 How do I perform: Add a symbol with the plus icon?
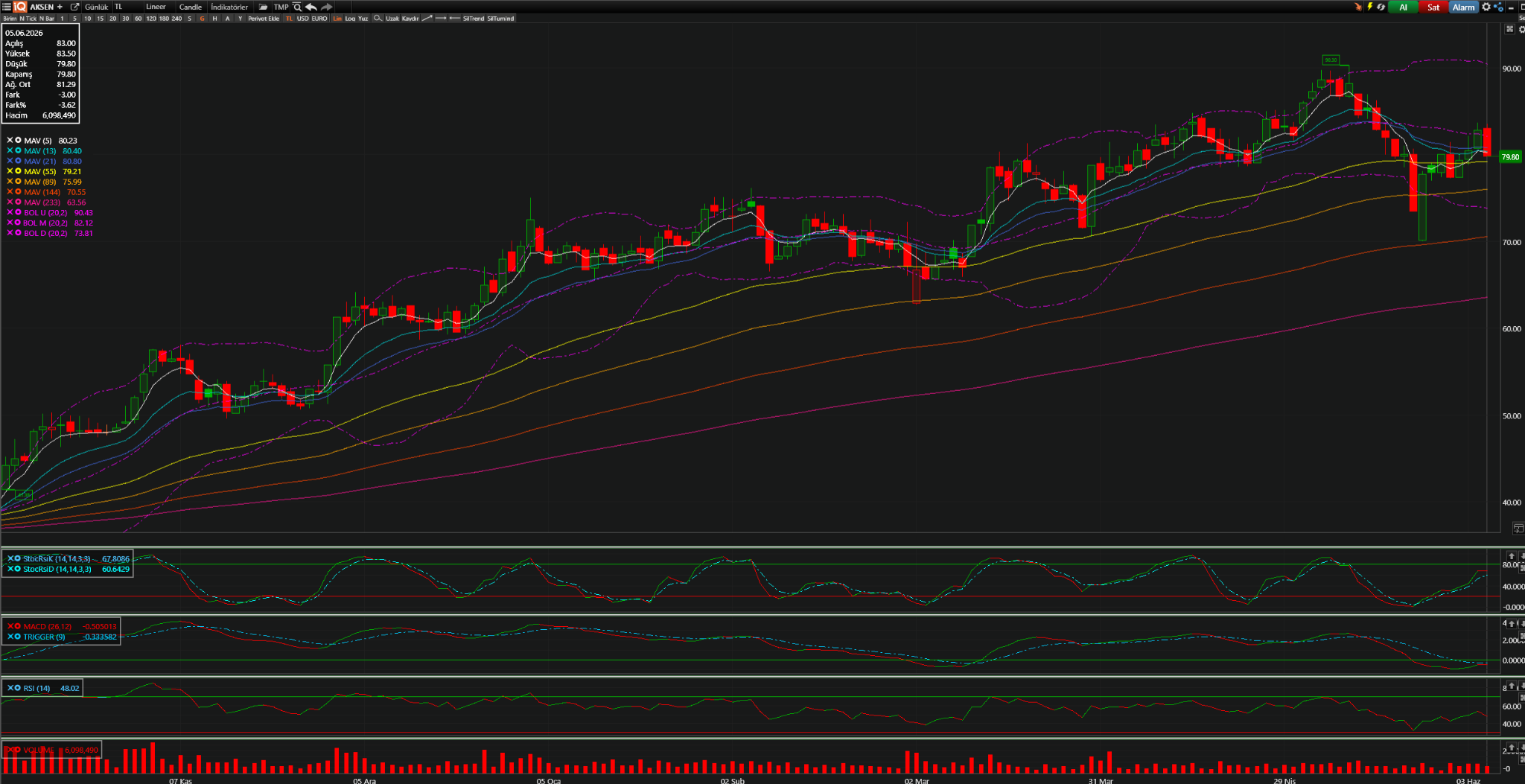pos(60,7)
